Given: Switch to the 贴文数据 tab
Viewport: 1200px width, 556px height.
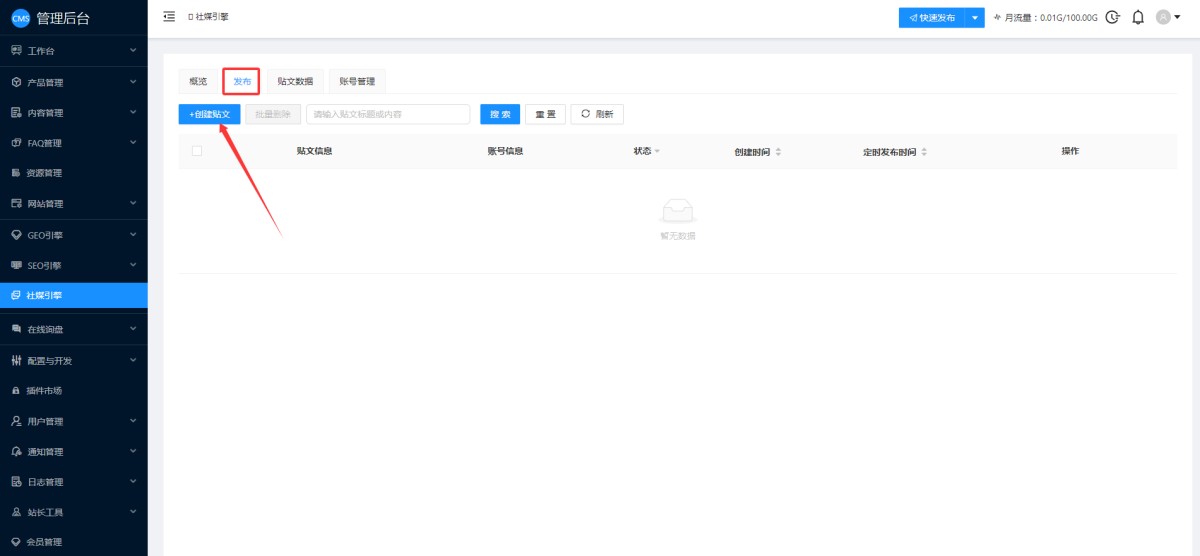Looking at the screenshot, I should click(x=295, y=81).
